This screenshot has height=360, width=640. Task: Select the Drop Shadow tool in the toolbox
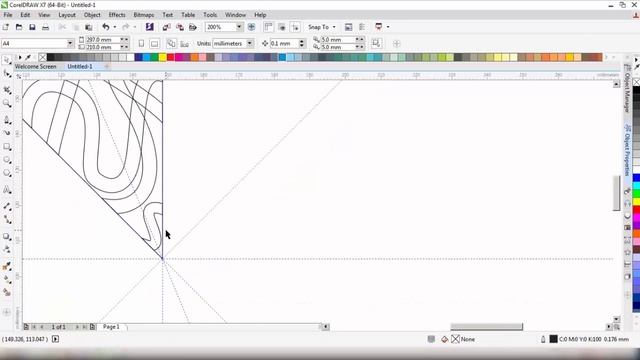point(7,236)
